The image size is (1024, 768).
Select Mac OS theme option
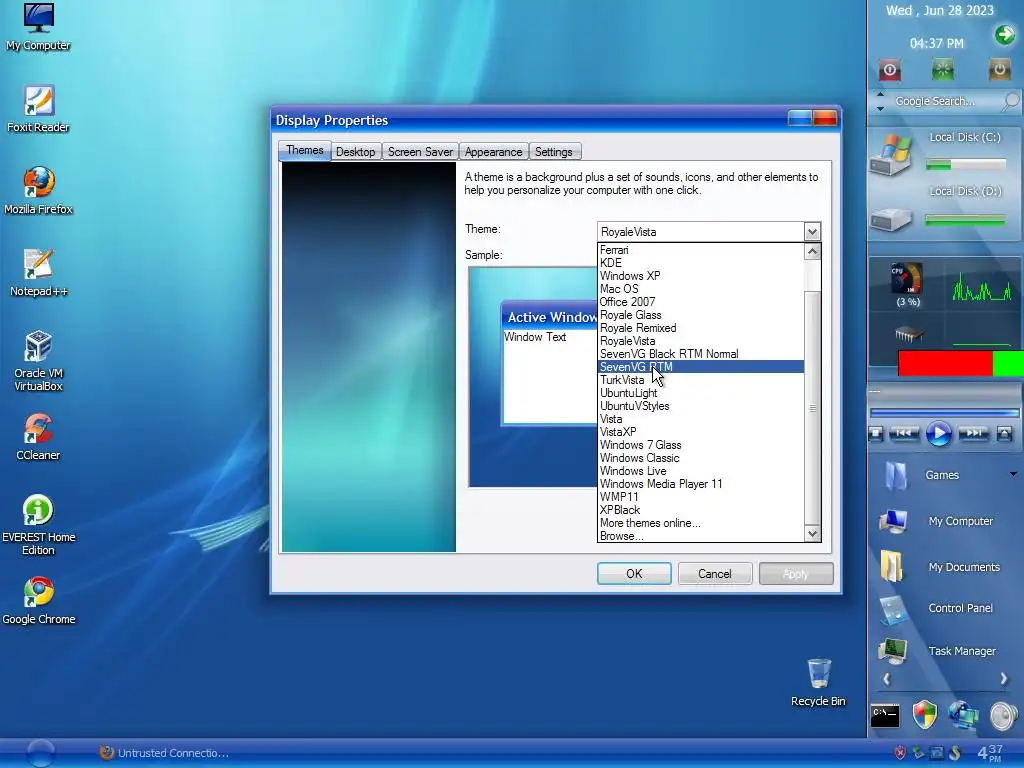click(x=701, y=289)
